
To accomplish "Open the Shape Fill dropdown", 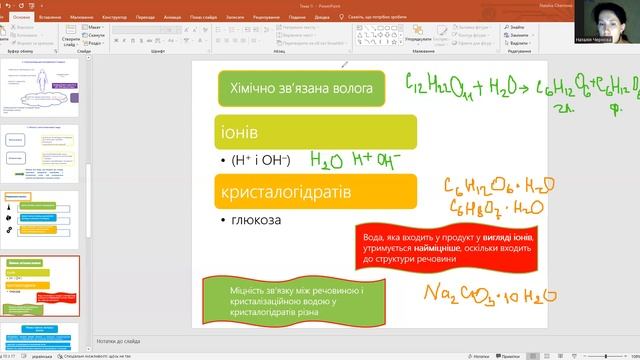I will 472,27.
